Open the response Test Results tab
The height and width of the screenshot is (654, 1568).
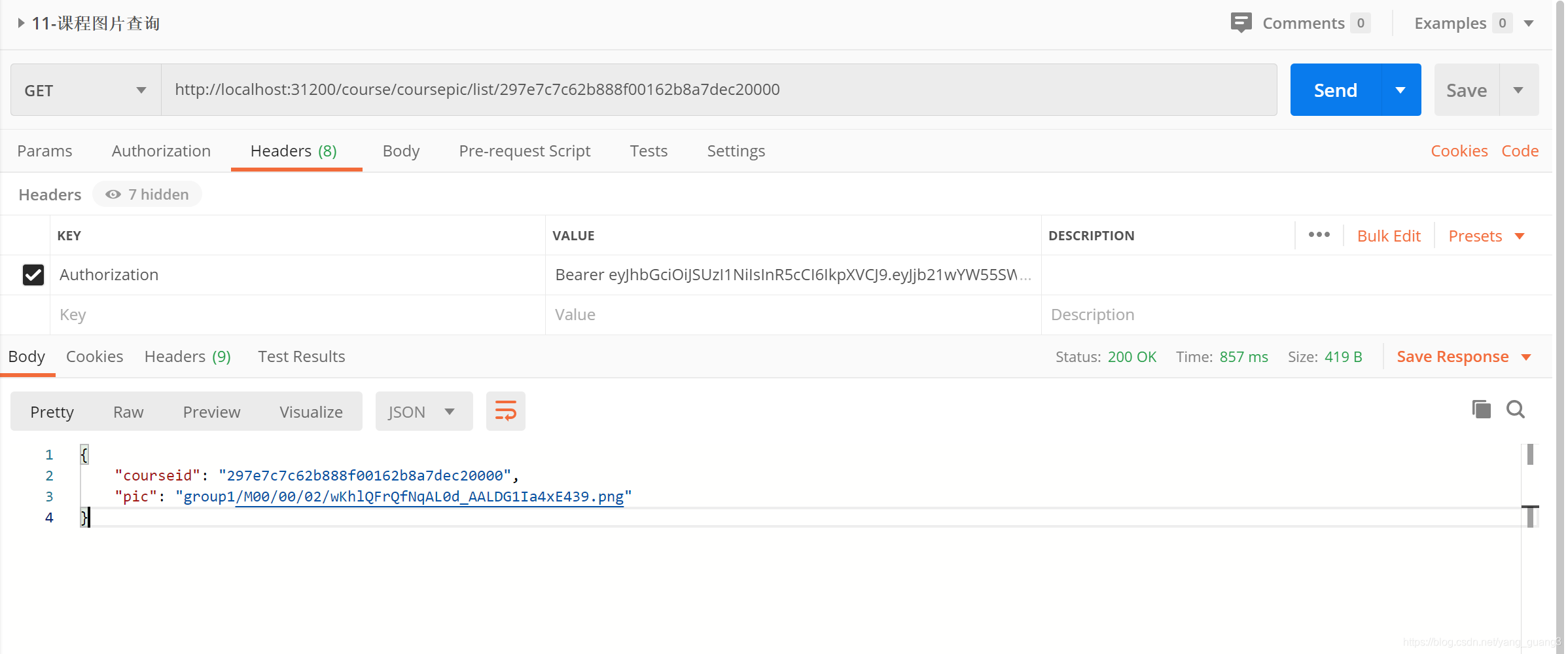coord(301,357)
